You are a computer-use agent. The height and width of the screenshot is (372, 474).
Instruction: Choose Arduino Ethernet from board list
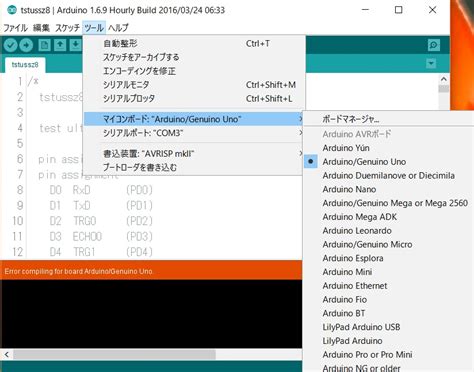(355, 286)
